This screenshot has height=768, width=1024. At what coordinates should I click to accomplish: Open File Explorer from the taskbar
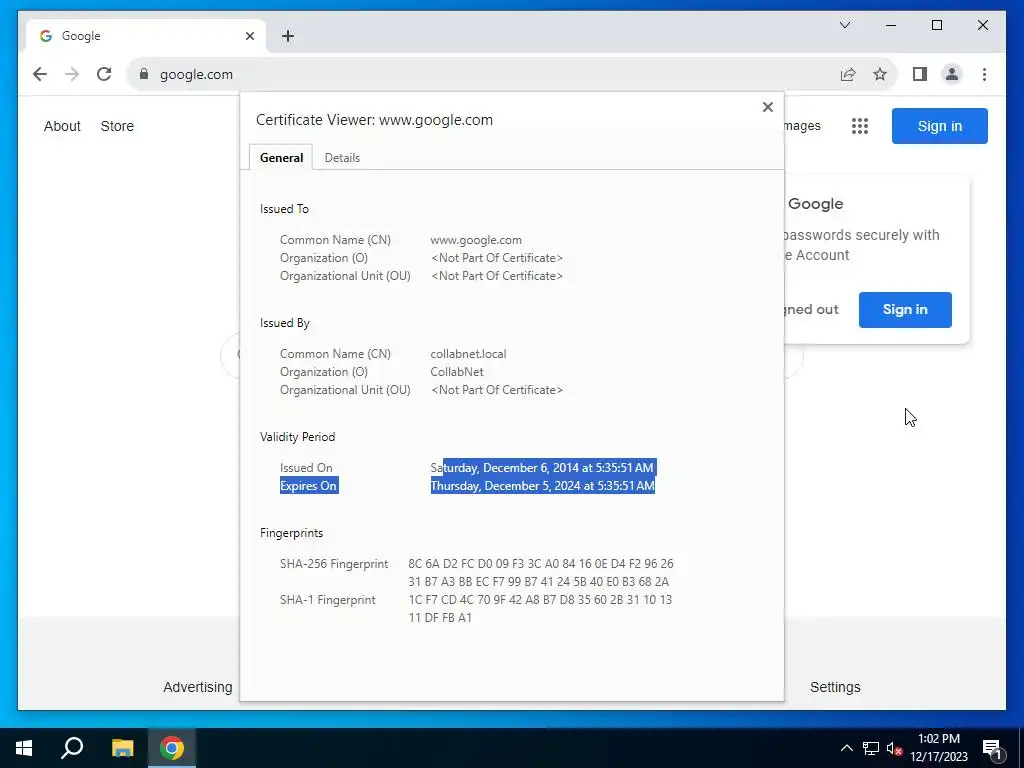(x=122, y=748)
